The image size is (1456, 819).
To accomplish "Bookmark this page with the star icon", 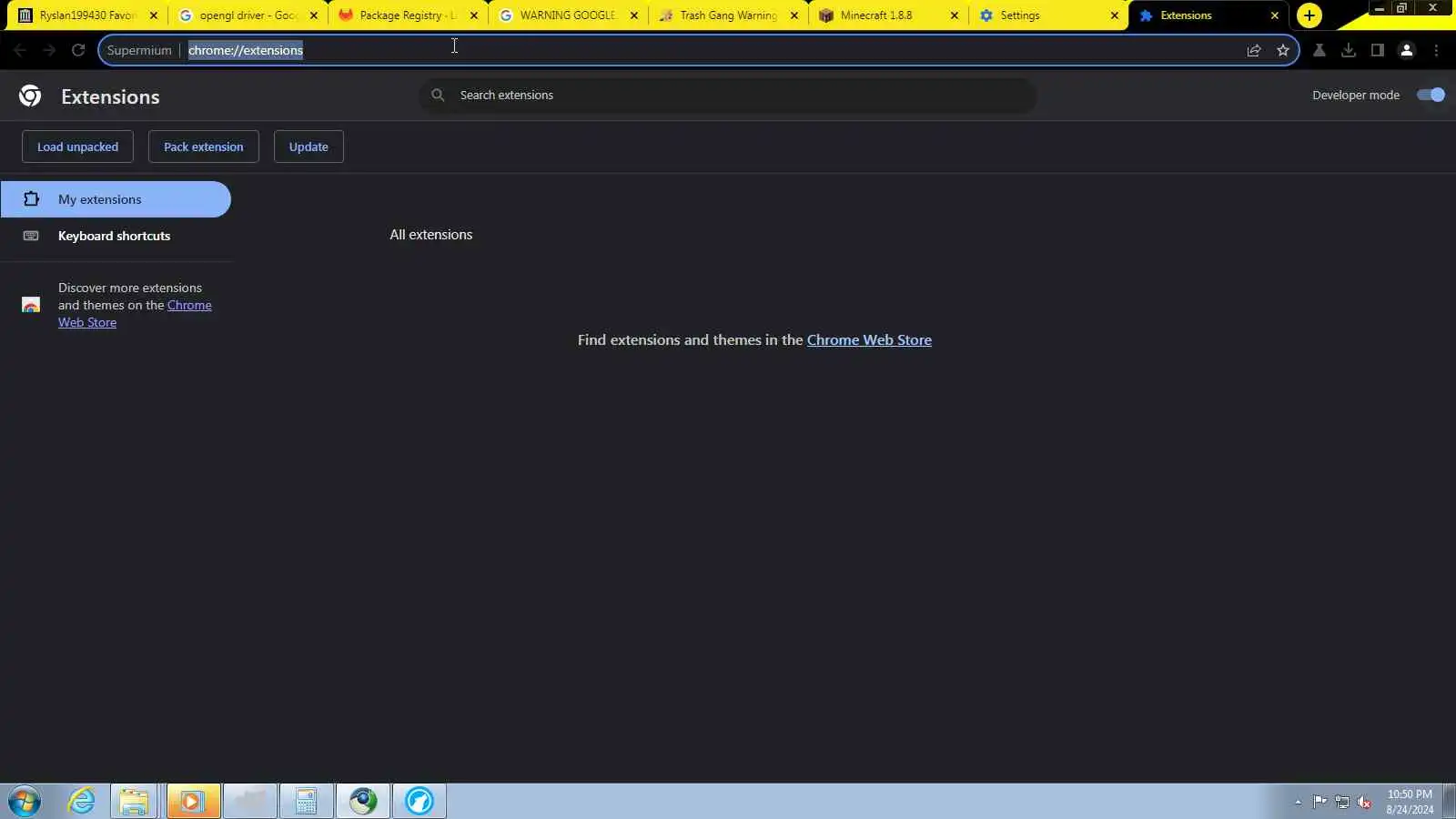I will (1283, 50).
